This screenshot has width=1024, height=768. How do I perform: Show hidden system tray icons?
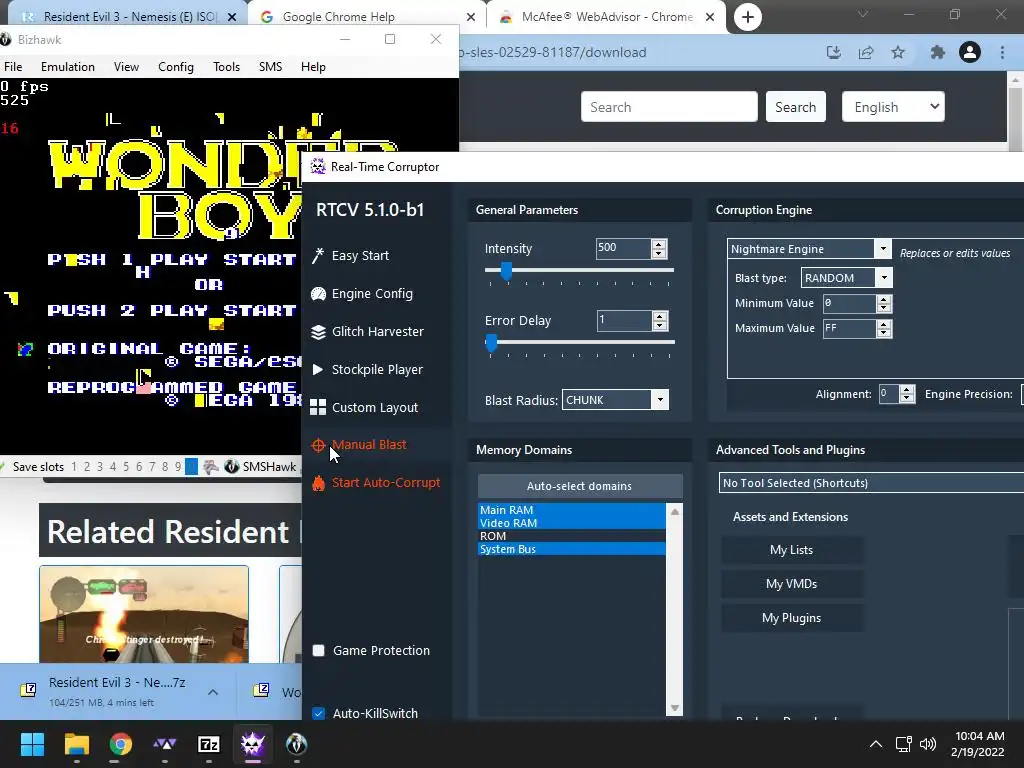876,744
